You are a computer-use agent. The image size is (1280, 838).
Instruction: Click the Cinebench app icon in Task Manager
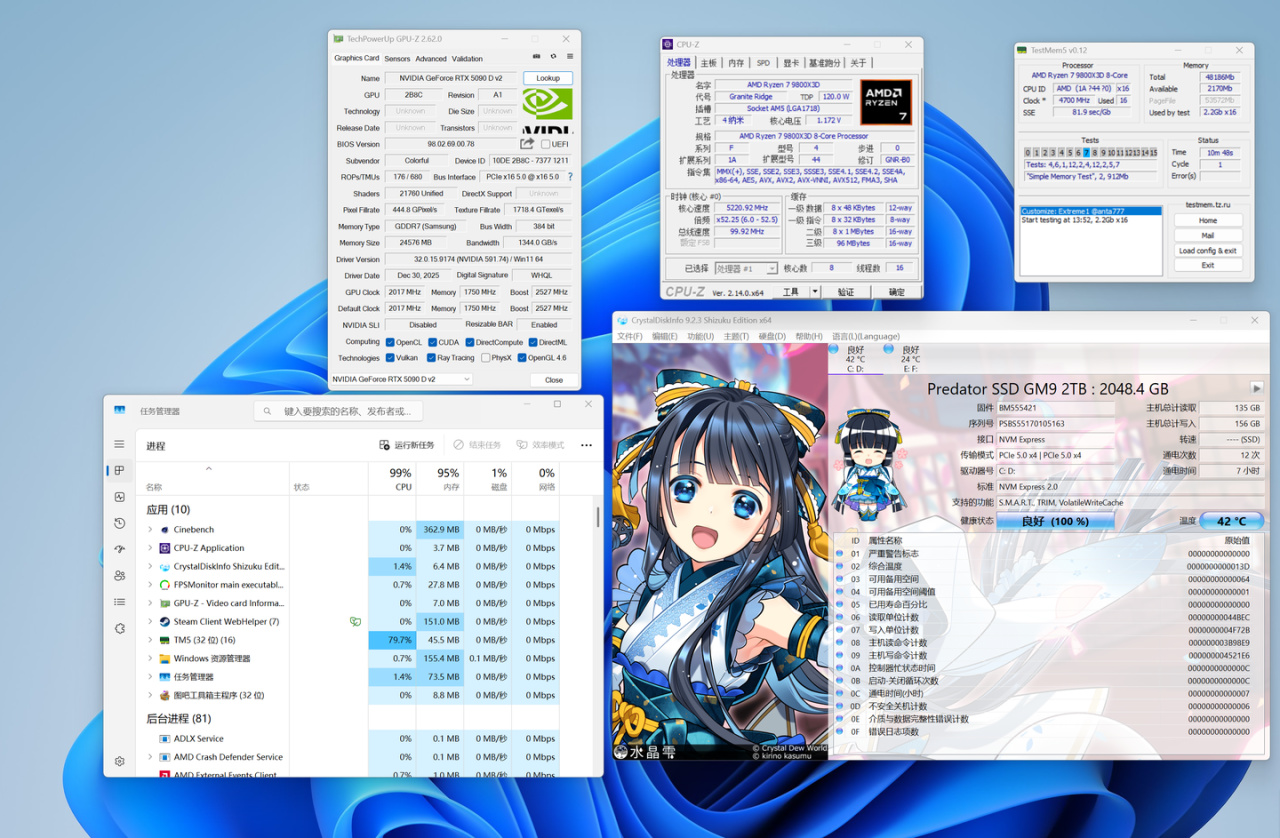pyautogui.click(x=164, y=530)
